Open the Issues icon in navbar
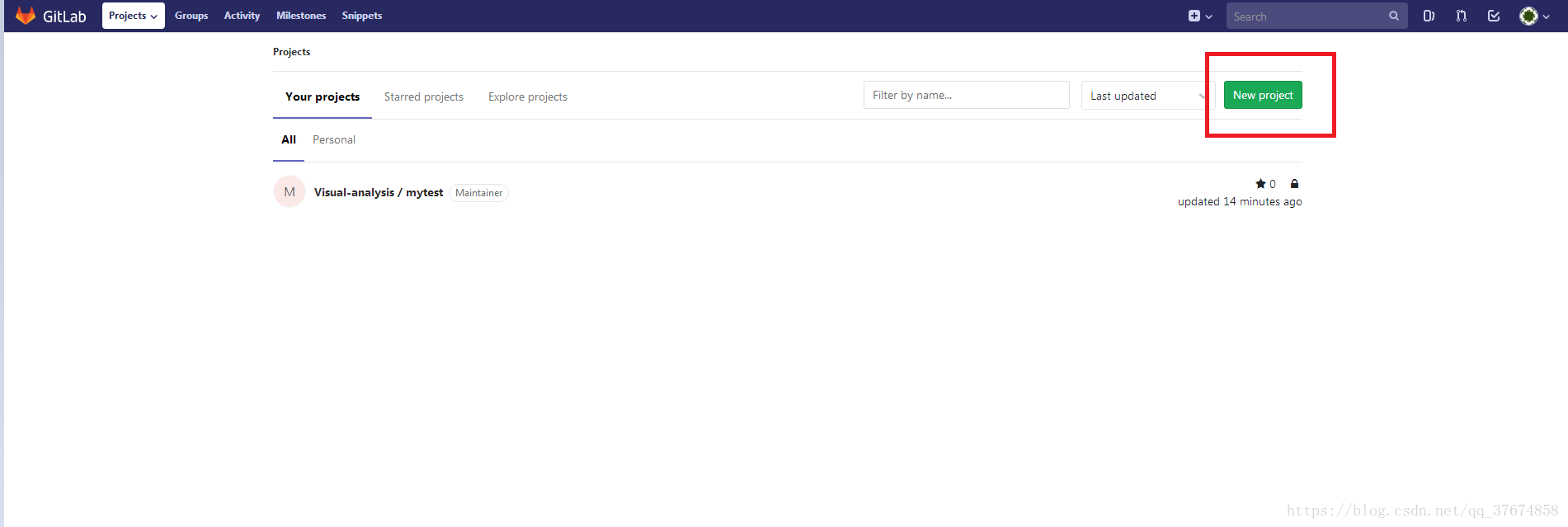This screenshot has width=1568, height=527. tap(1429, 16)
